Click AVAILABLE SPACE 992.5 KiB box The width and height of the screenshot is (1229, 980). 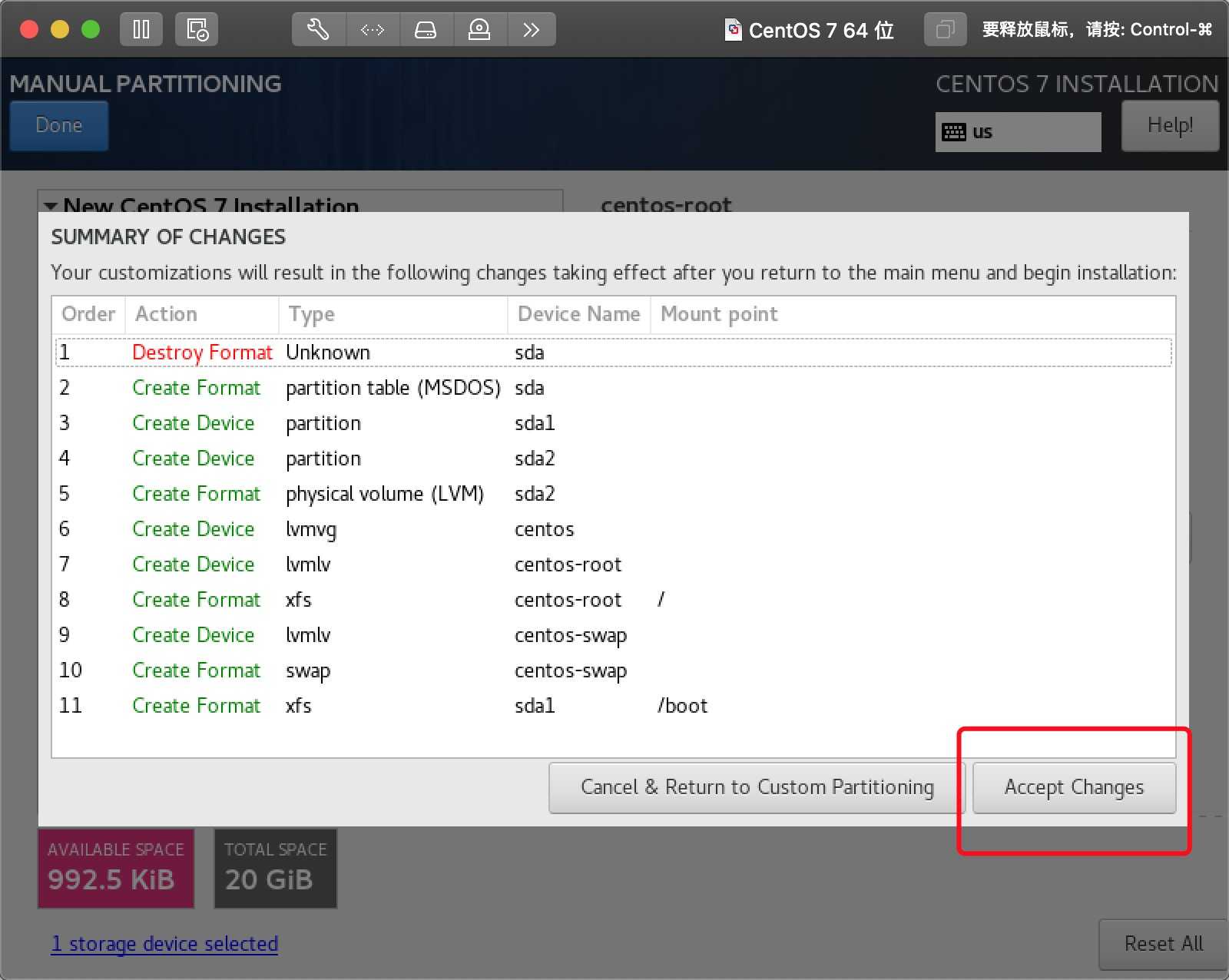[116, 868]
